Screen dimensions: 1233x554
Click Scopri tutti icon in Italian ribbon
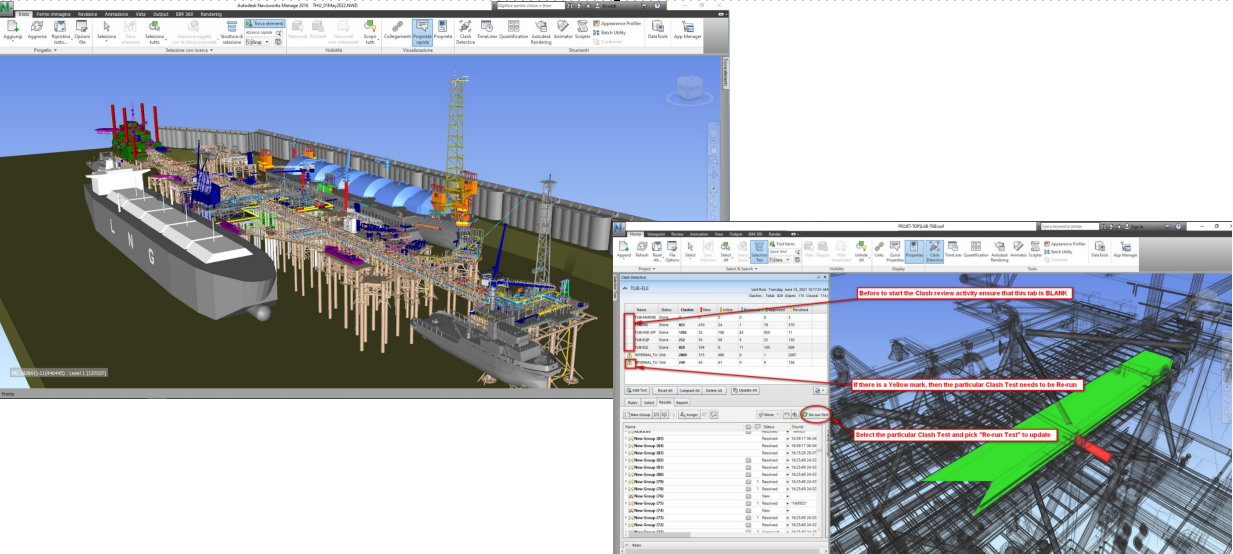coord(369,31)
